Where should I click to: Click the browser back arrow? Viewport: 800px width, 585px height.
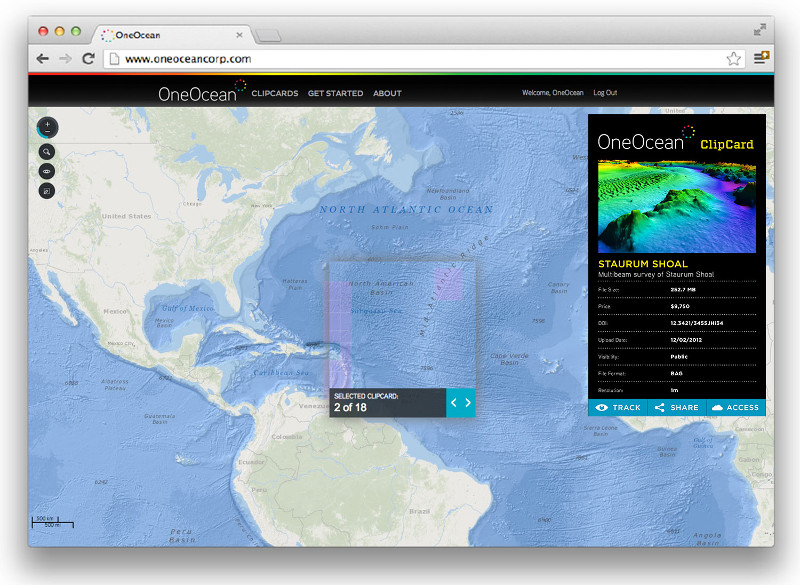(43, 59)
